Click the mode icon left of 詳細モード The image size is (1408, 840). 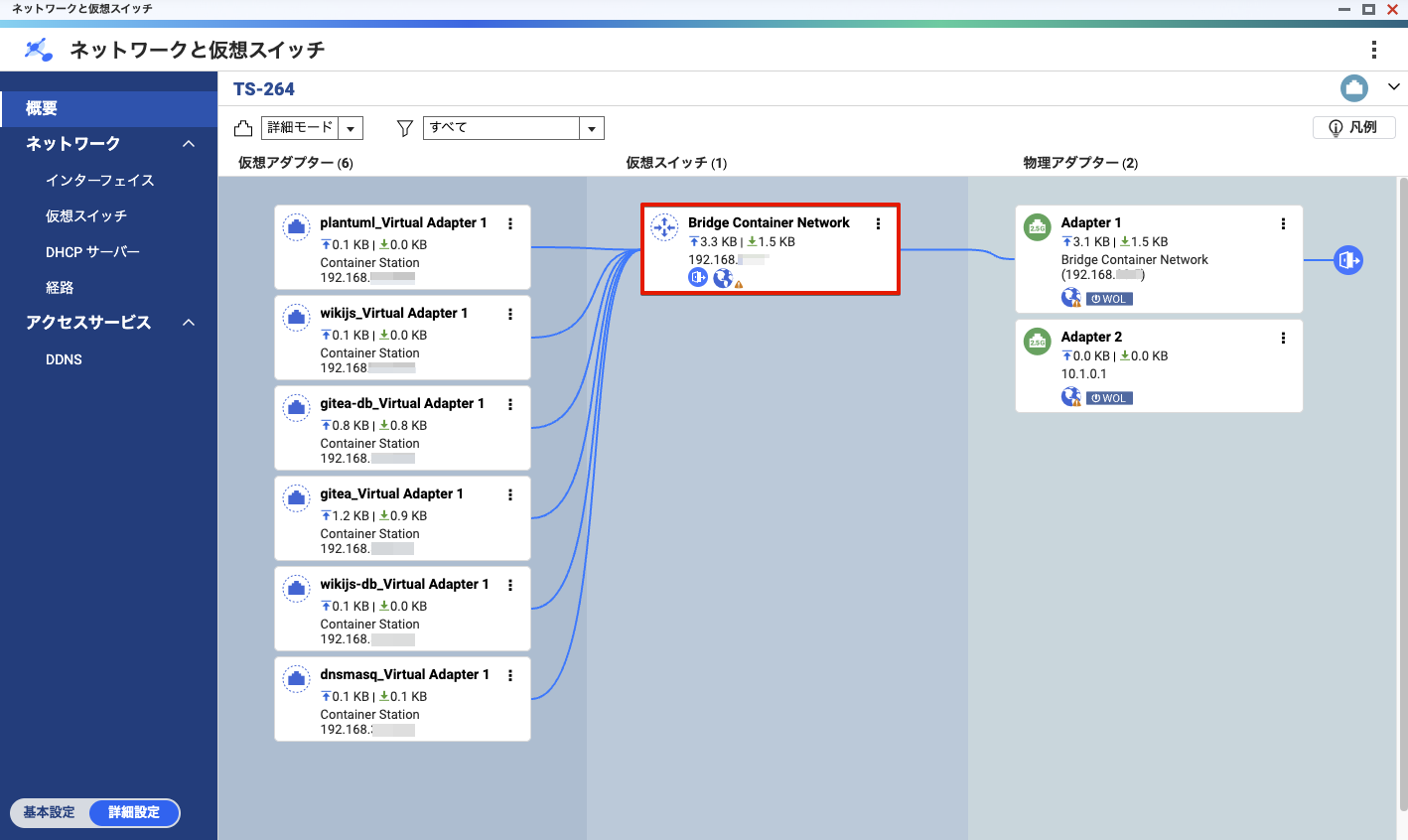coord(243,128)
